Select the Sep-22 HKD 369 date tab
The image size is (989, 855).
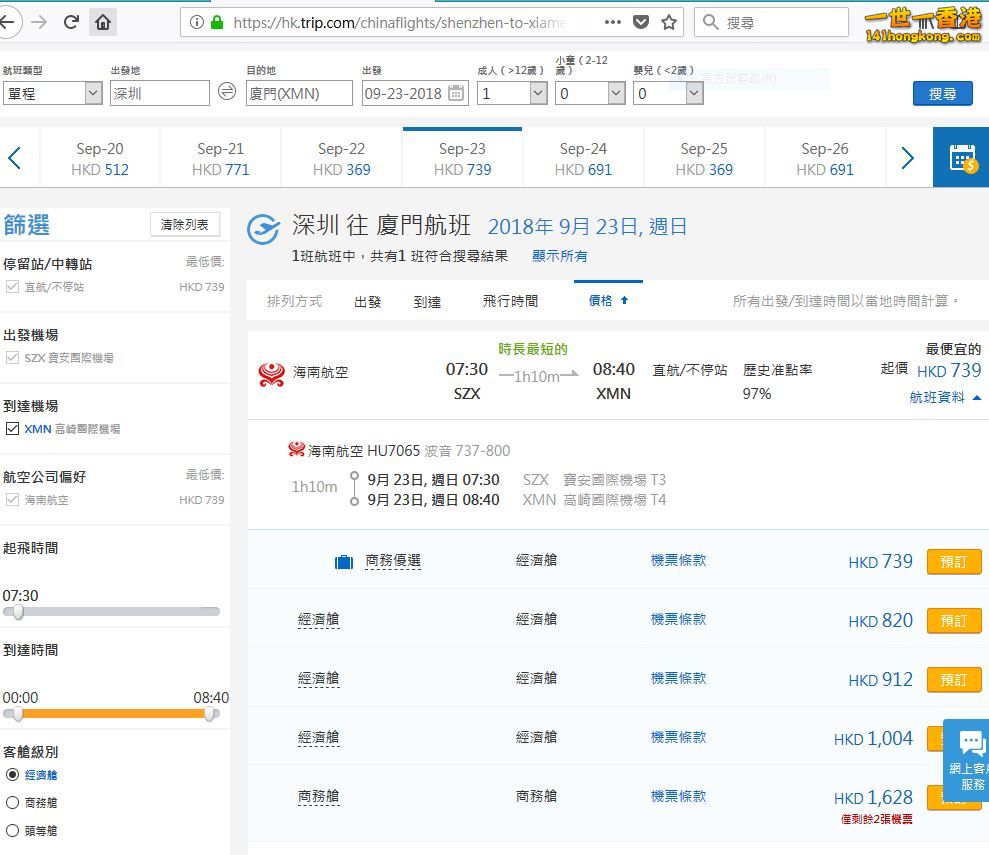pyautogui.click(x=341, y=159)
